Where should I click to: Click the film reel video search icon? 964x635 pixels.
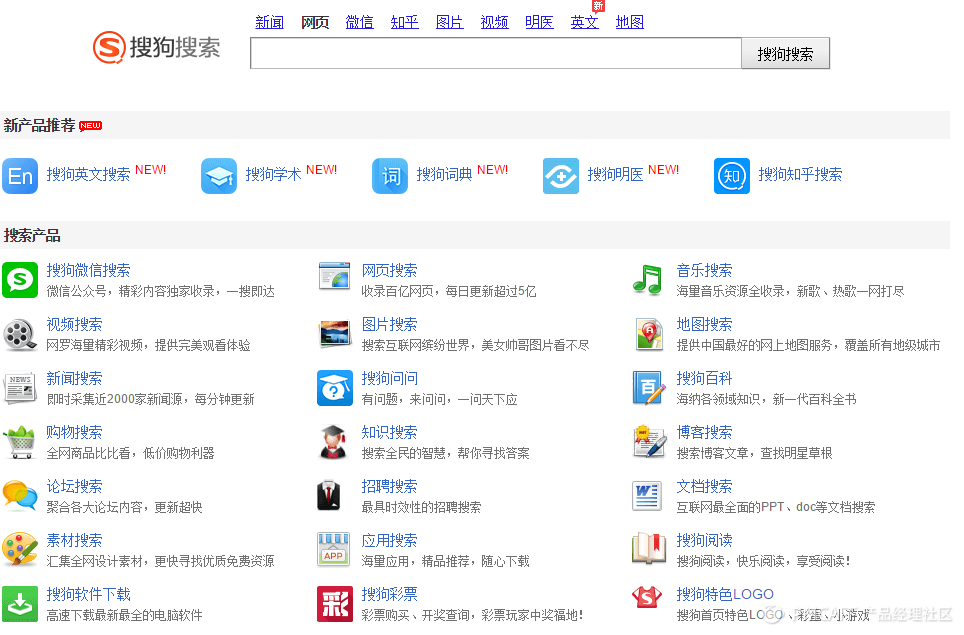point(20,334)
